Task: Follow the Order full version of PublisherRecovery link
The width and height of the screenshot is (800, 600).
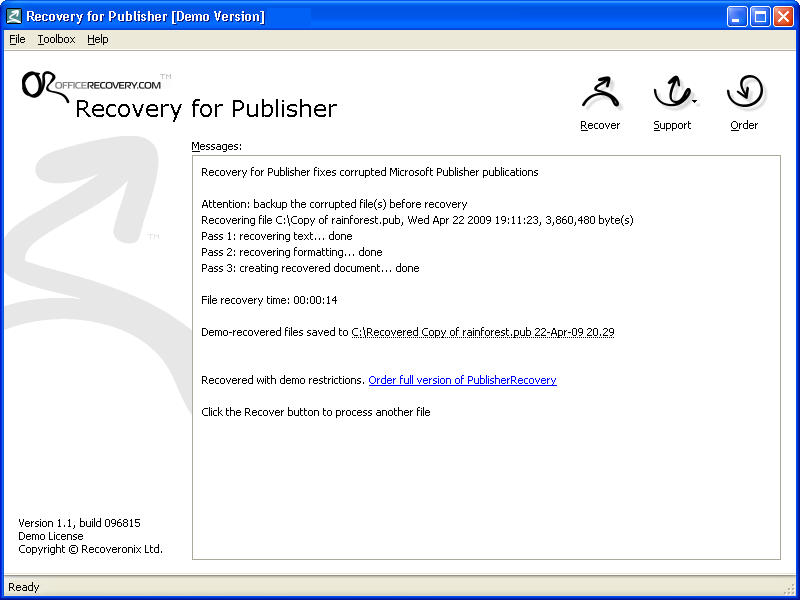Action: click(462, 380)
